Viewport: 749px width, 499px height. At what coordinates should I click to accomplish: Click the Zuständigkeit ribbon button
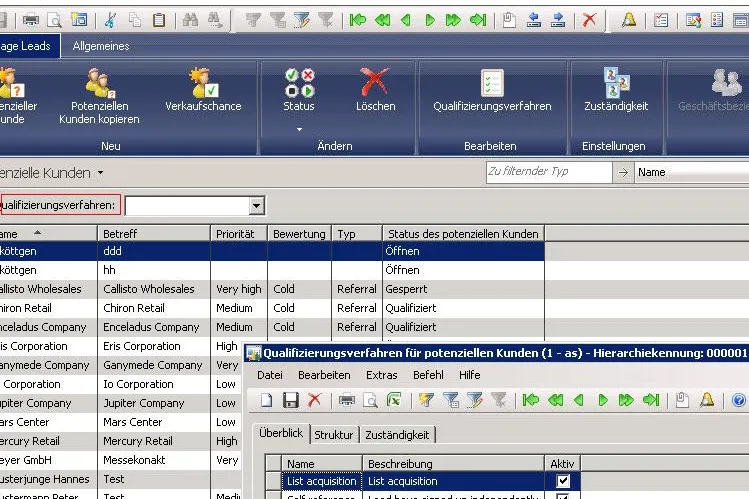[616, 91]
